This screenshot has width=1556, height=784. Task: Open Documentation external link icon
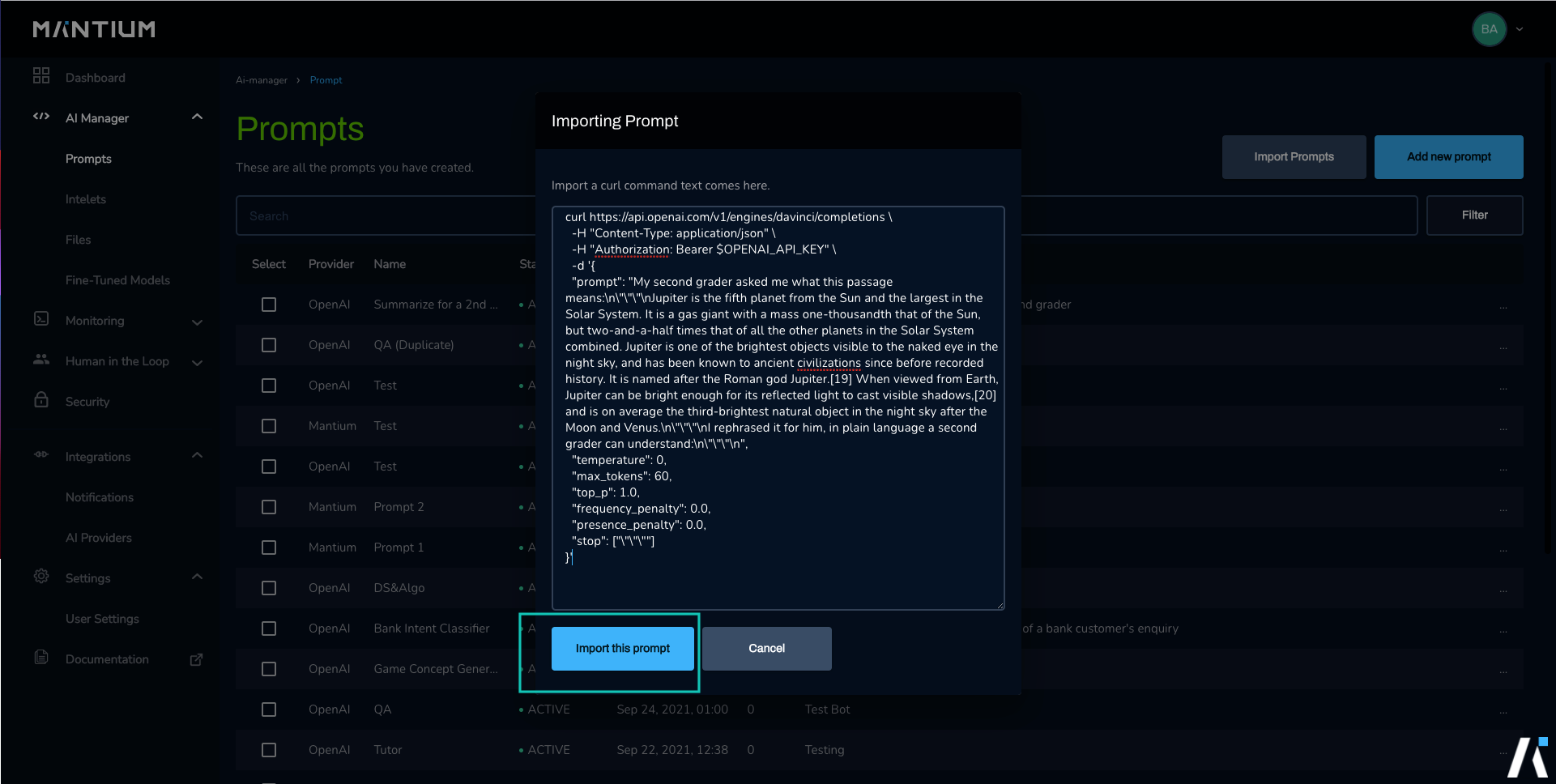coord(196,659)
